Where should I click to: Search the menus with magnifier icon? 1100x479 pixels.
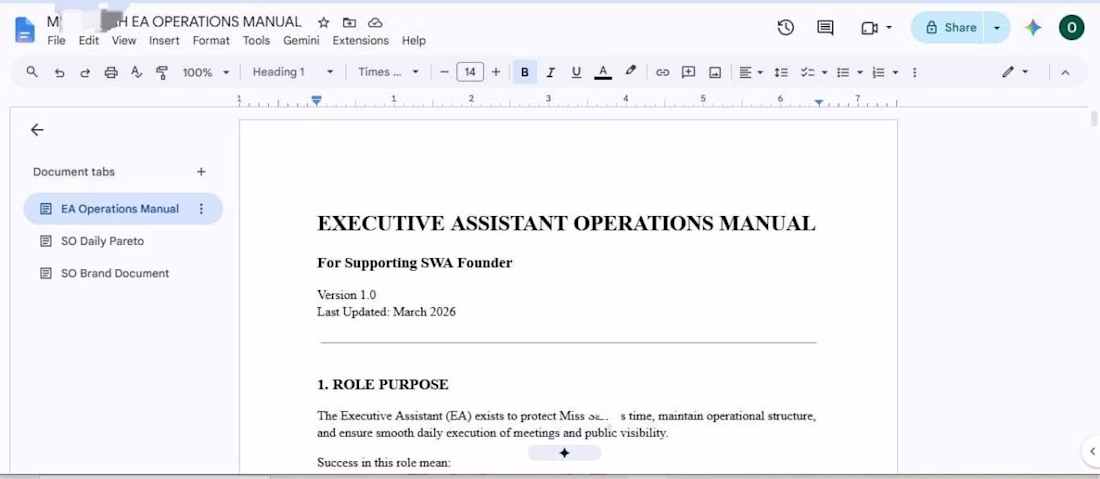32,72
